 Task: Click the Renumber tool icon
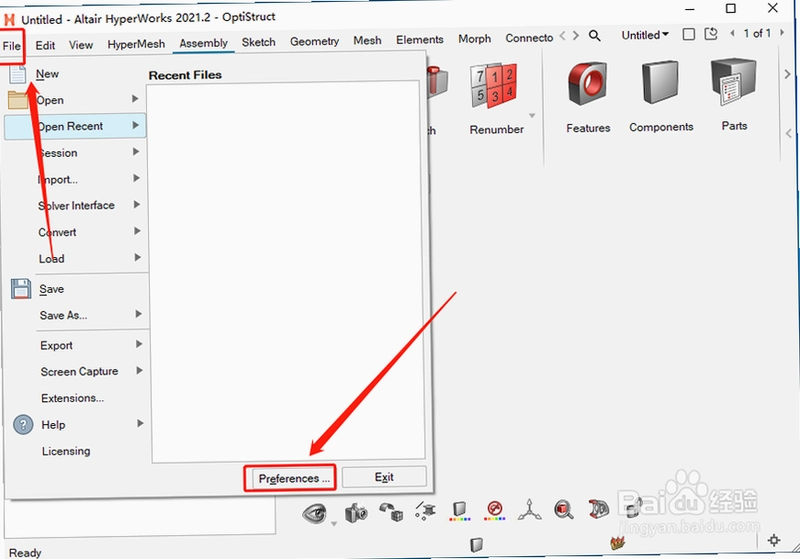click(x=494, y=86)
